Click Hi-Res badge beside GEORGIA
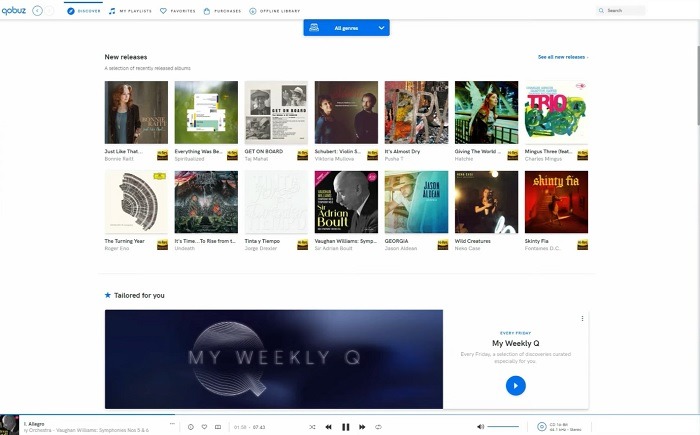Image resolution: width=700 pixels, height=435 pixels. (x=443, y=245)
